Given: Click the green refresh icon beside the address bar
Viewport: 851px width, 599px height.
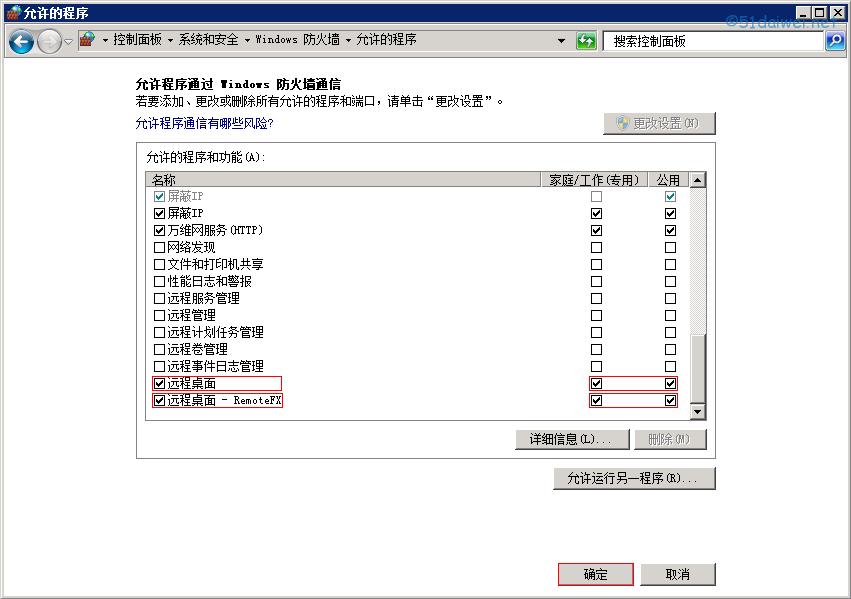Looking at the screenshot, I should coord(585,40).
